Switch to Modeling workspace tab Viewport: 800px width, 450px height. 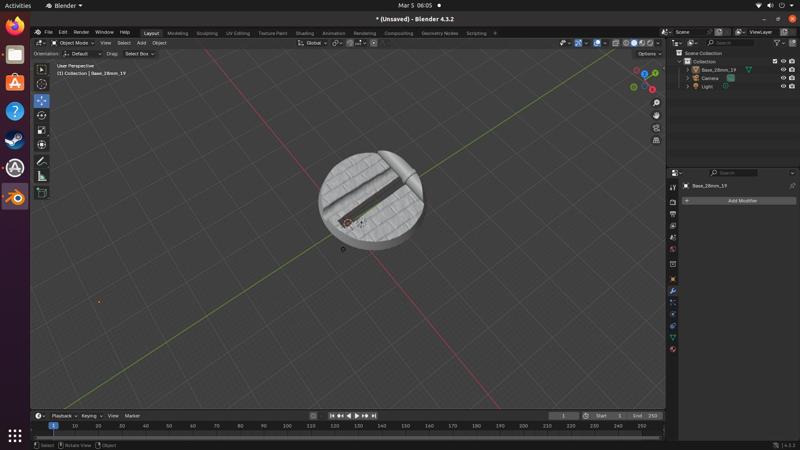point(178,33)
